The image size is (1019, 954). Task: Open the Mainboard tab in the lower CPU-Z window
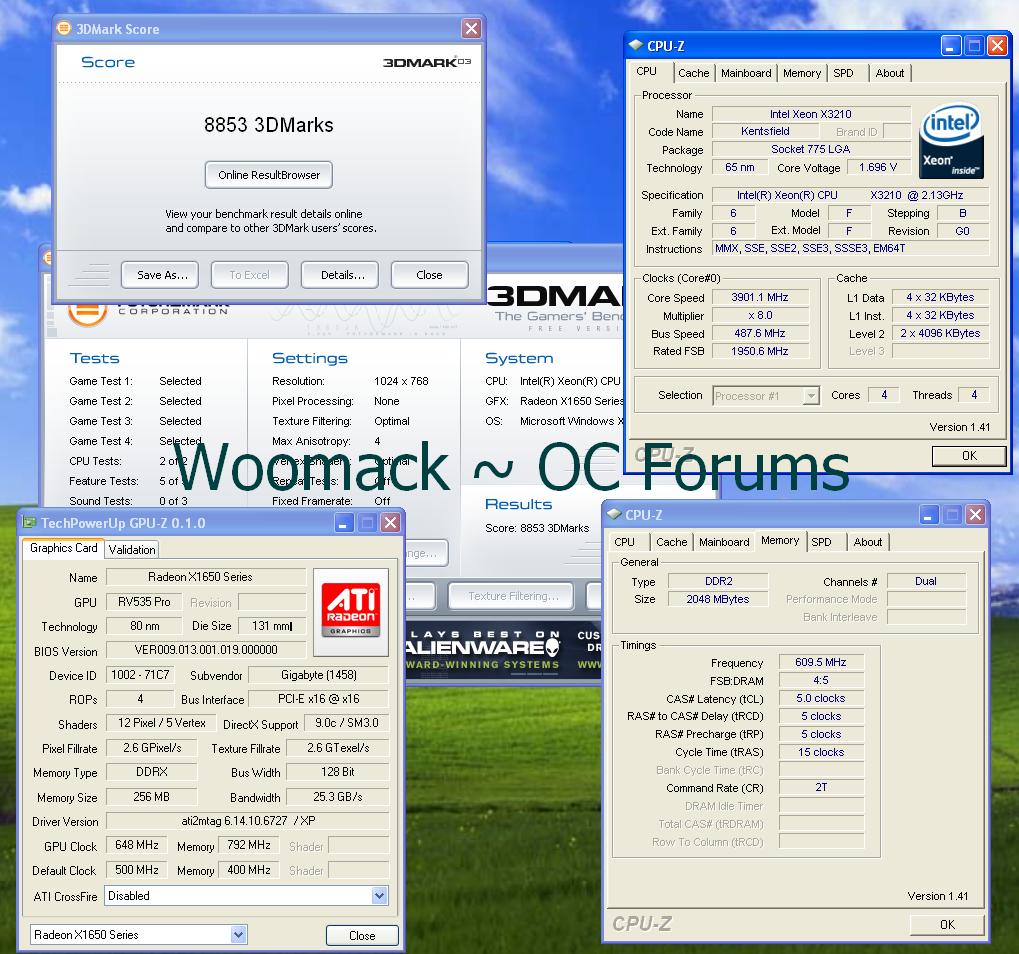tap(724, 542)
